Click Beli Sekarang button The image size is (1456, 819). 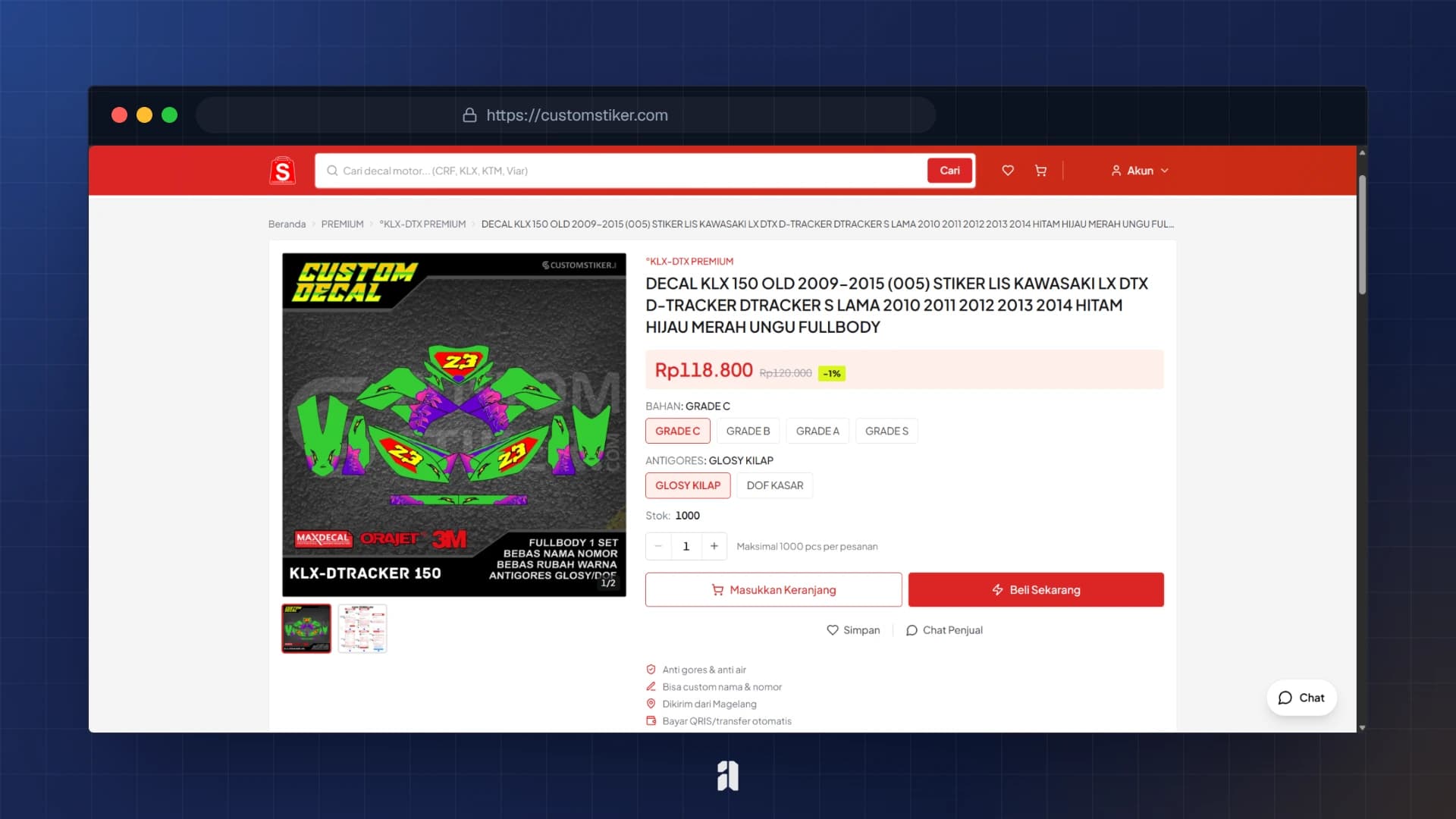[x=1036, y=590]
